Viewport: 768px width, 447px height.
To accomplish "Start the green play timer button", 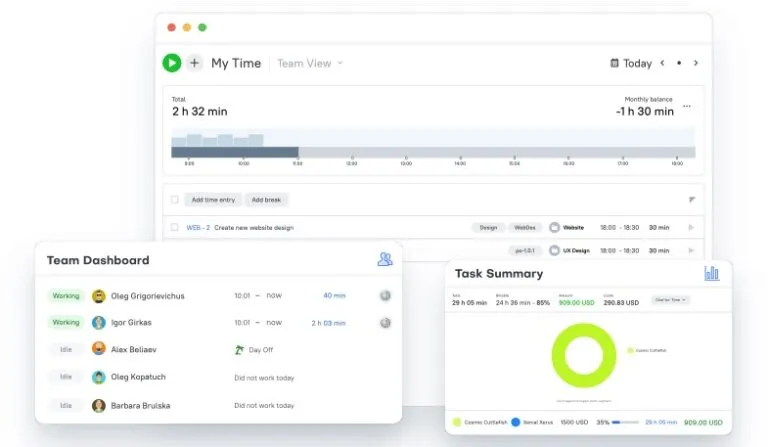I will [172, 63].
